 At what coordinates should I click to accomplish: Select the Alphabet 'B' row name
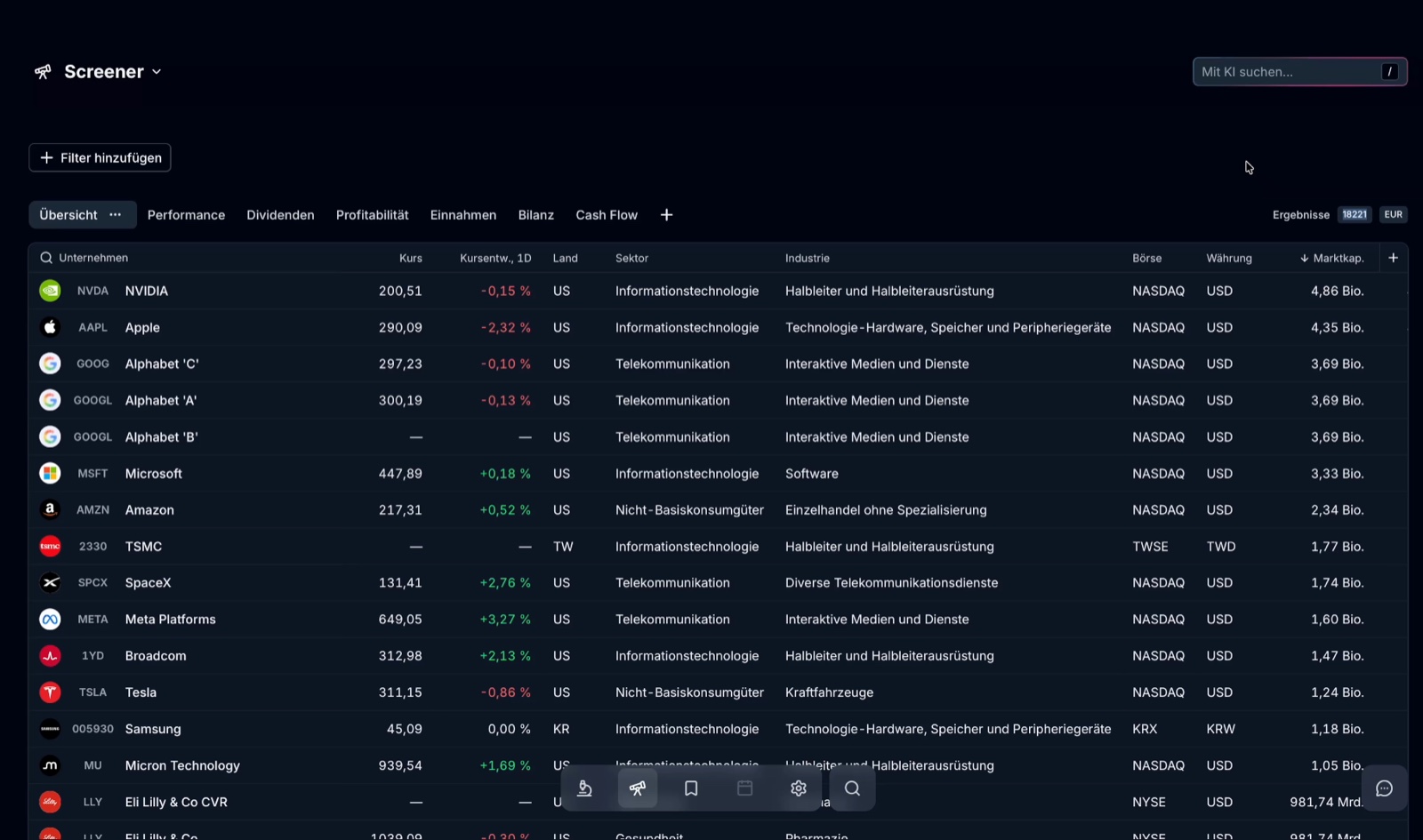[x=162, y=436]
